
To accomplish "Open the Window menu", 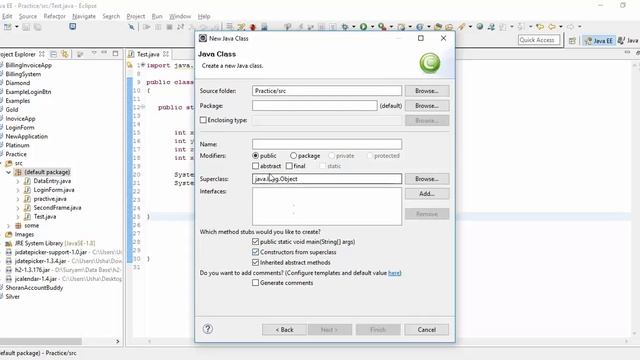I will 180,16.
